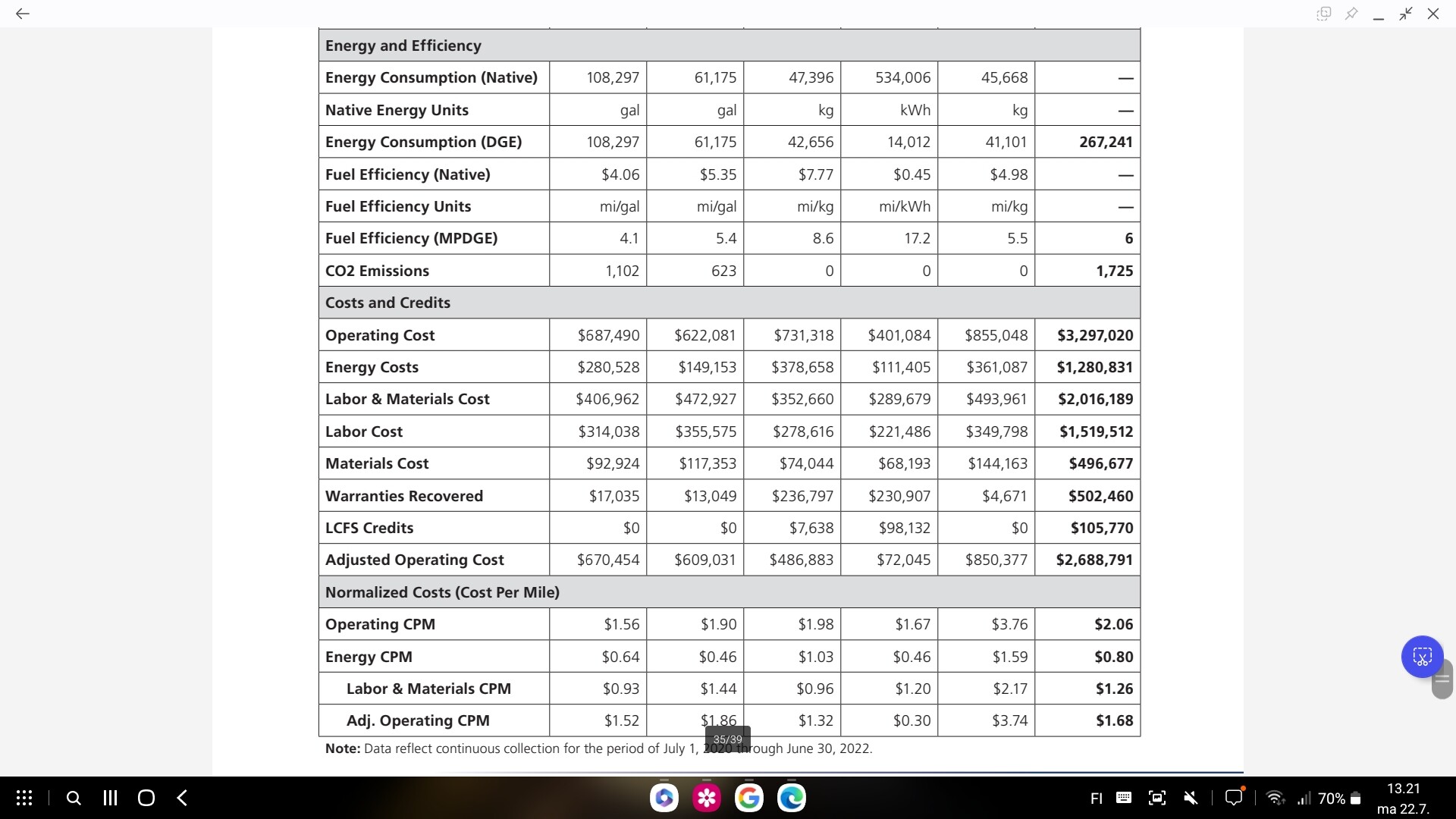
Task: Click the 534,006 kWh consumption value
Action: 902,77
